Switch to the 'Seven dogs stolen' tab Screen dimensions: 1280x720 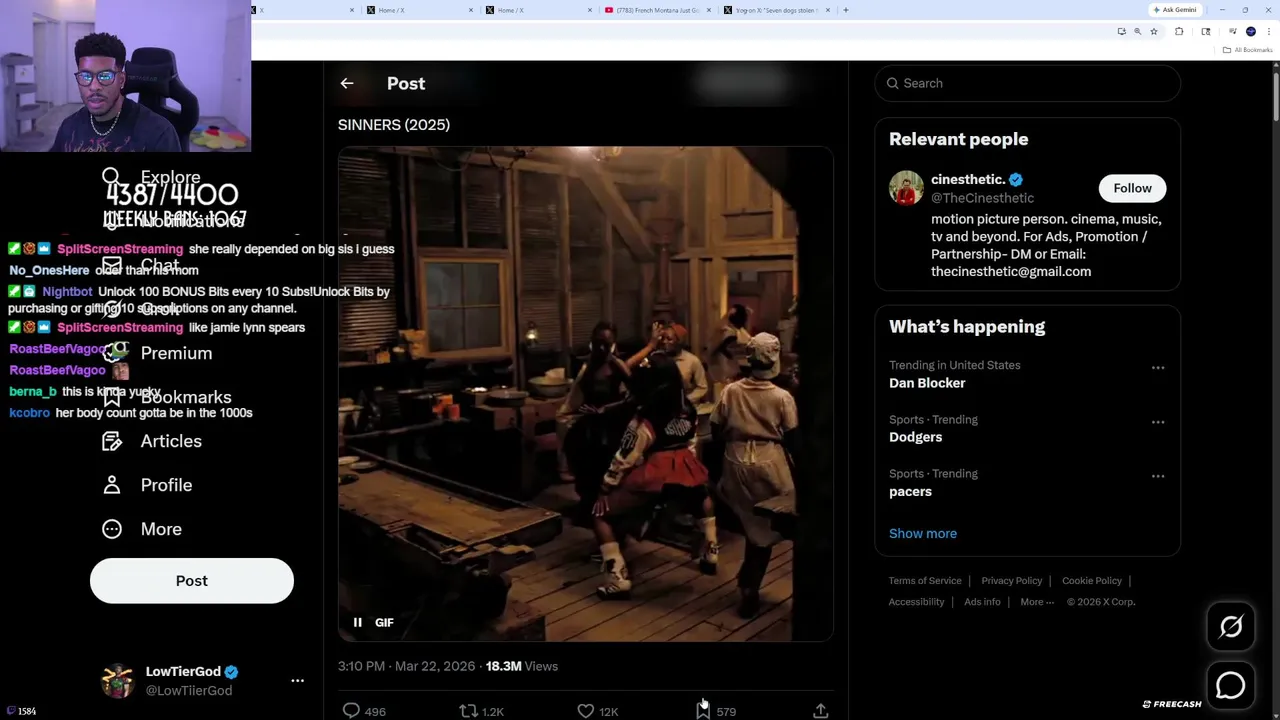[x=778, y=10]
